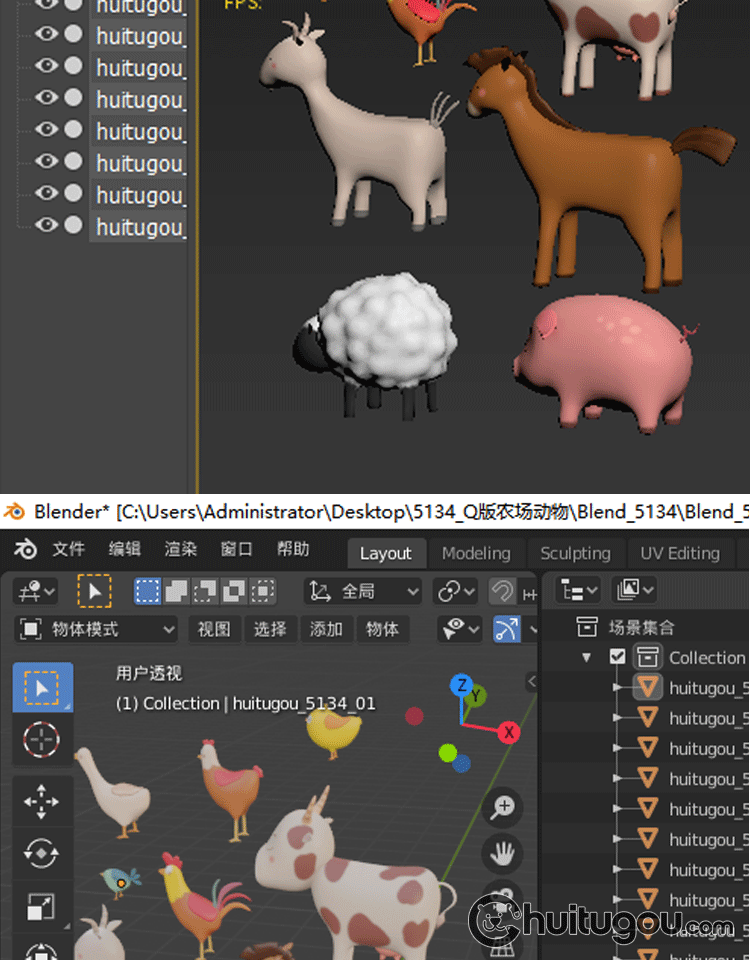Screen dimensions: 750x960
Task: Collapse the Collection tree arrow
Action: pyautogui.click(x=587, y=657)
